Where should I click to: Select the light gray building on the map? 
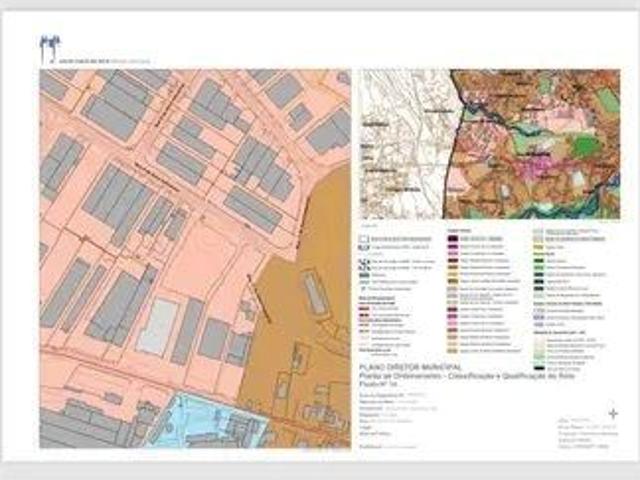[157, 327]
